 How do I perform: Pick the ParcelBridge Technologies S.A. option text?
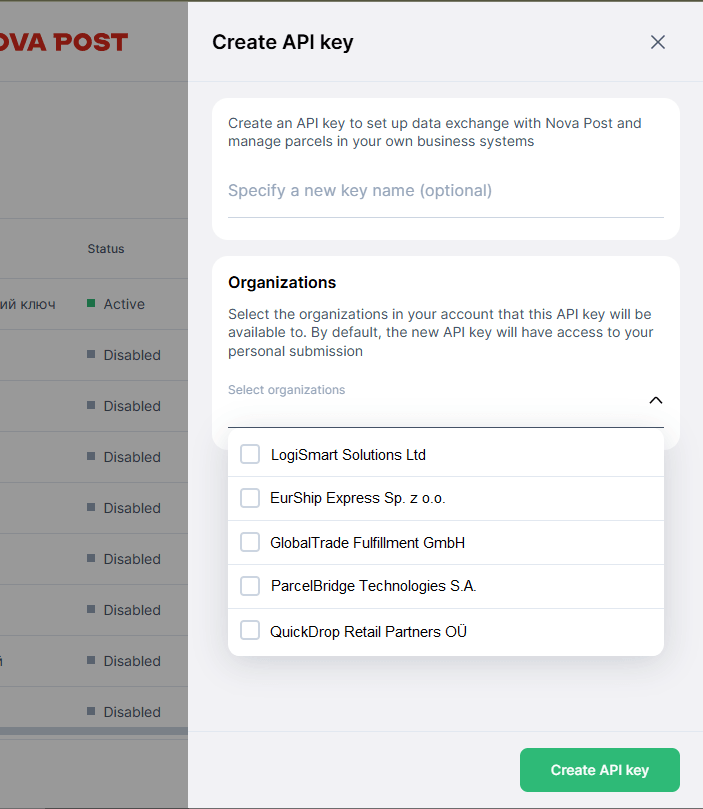[373, 586]
